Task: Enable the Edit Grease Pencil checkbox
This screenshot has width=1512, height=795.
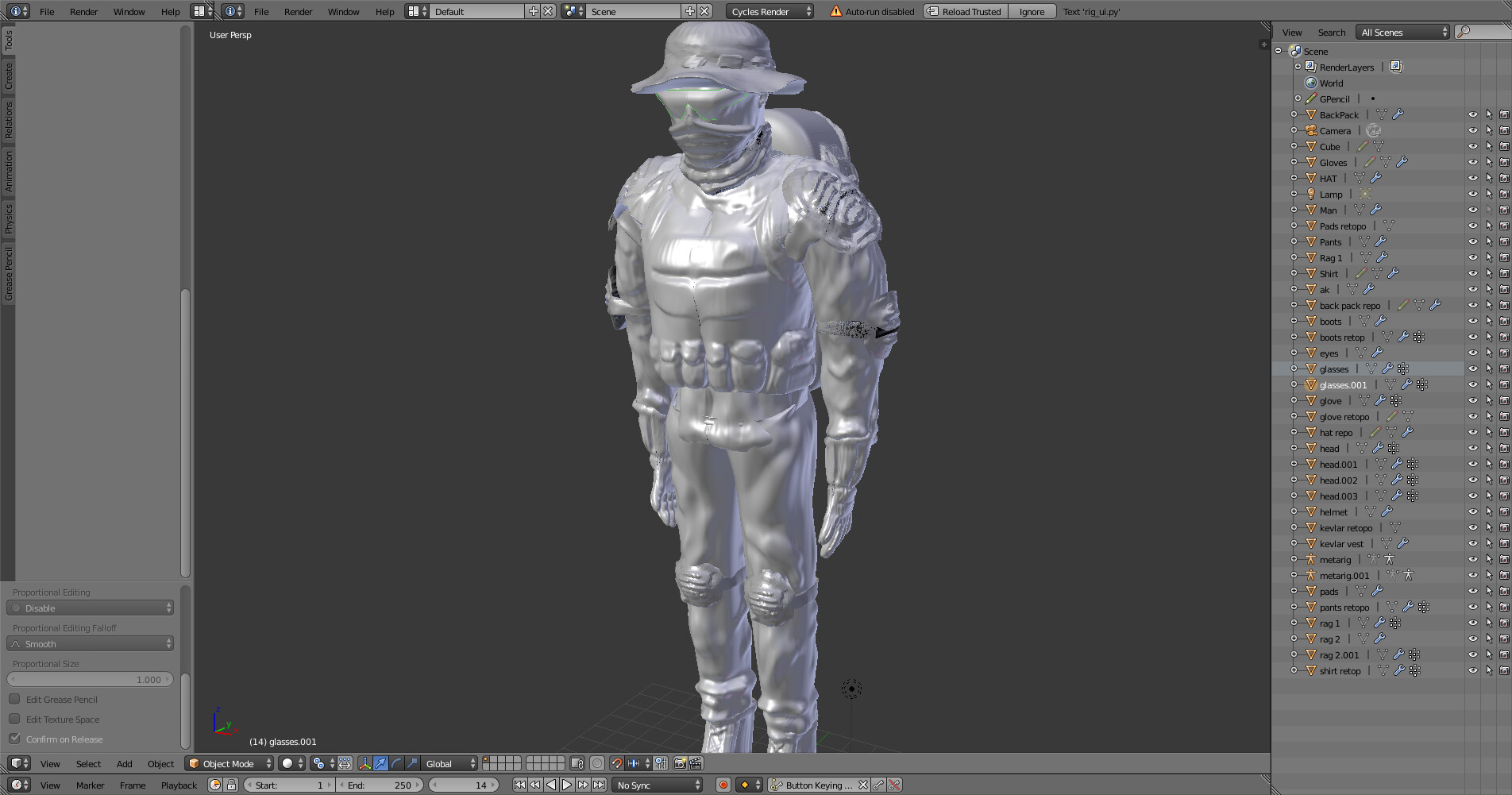Action: coord(15,699)
